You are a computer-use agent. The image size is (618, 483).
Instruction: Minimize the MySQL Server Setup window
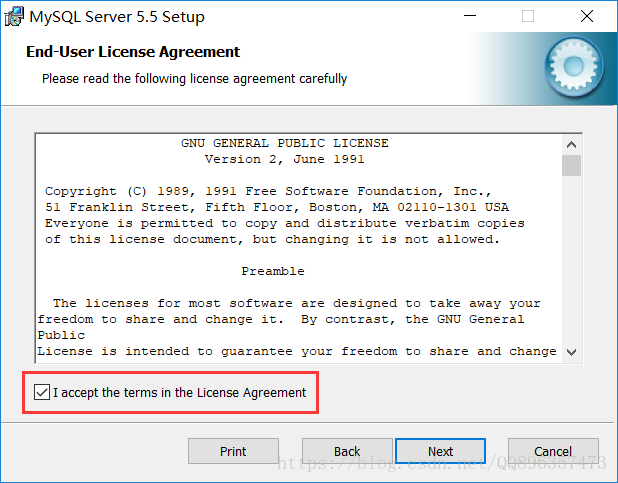470,16
